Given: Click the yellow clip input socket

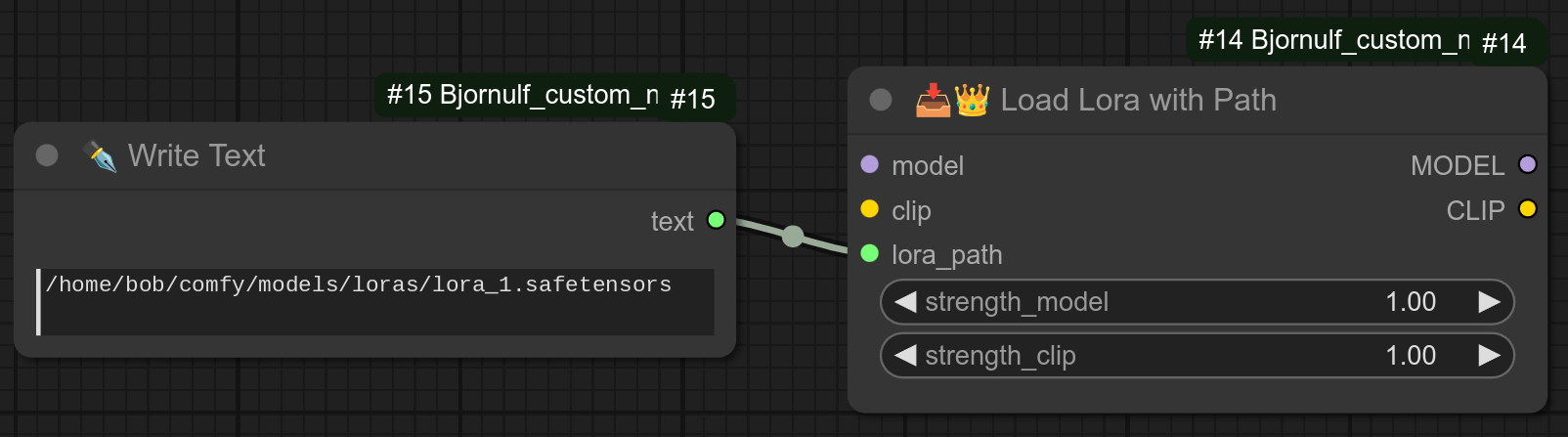Looking at the screenshot, I should tap(869, 209).
